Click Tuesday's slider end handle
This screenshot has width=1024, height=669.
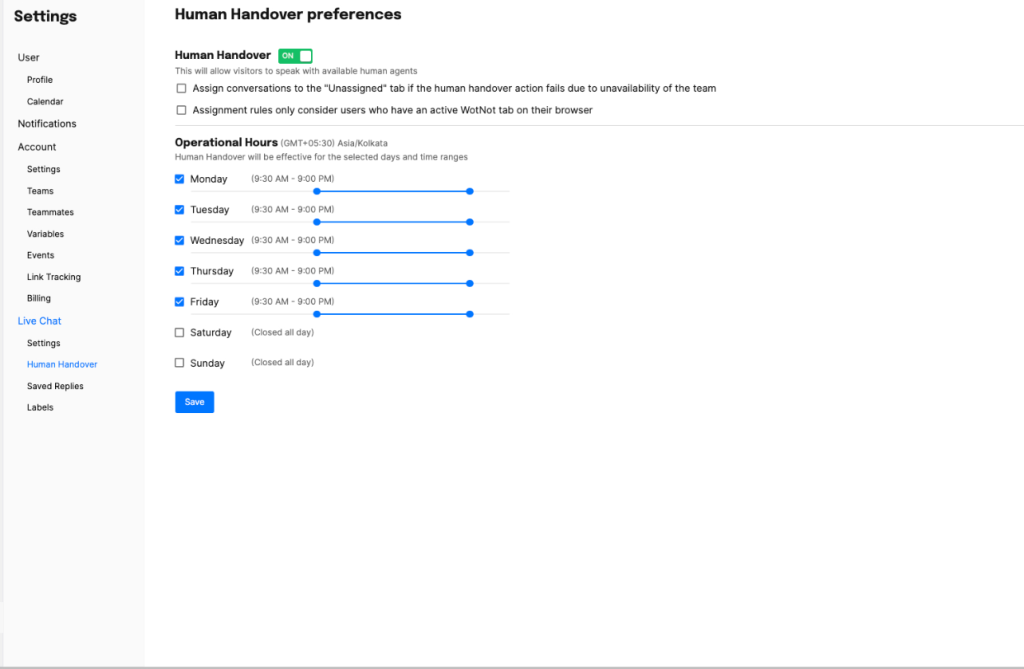click(470, 222)
